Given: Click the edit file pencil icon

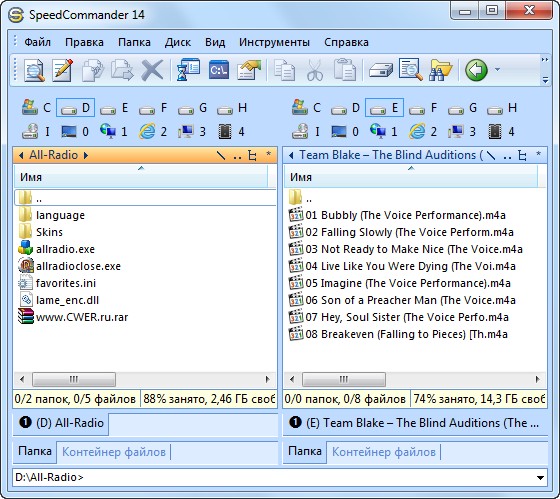Looking at the screenshot, I should (x=62, y=70).
